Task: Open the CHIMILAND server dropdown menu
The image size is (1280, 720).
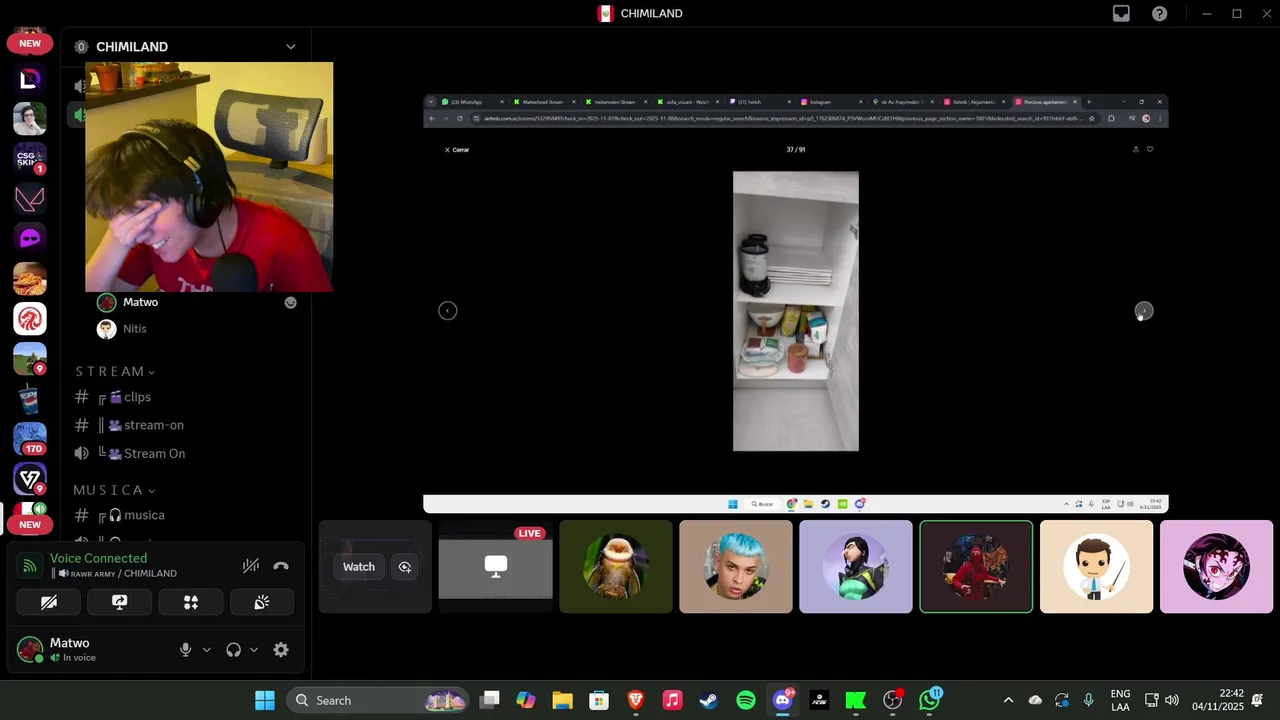Action: [x=290, y=47]
